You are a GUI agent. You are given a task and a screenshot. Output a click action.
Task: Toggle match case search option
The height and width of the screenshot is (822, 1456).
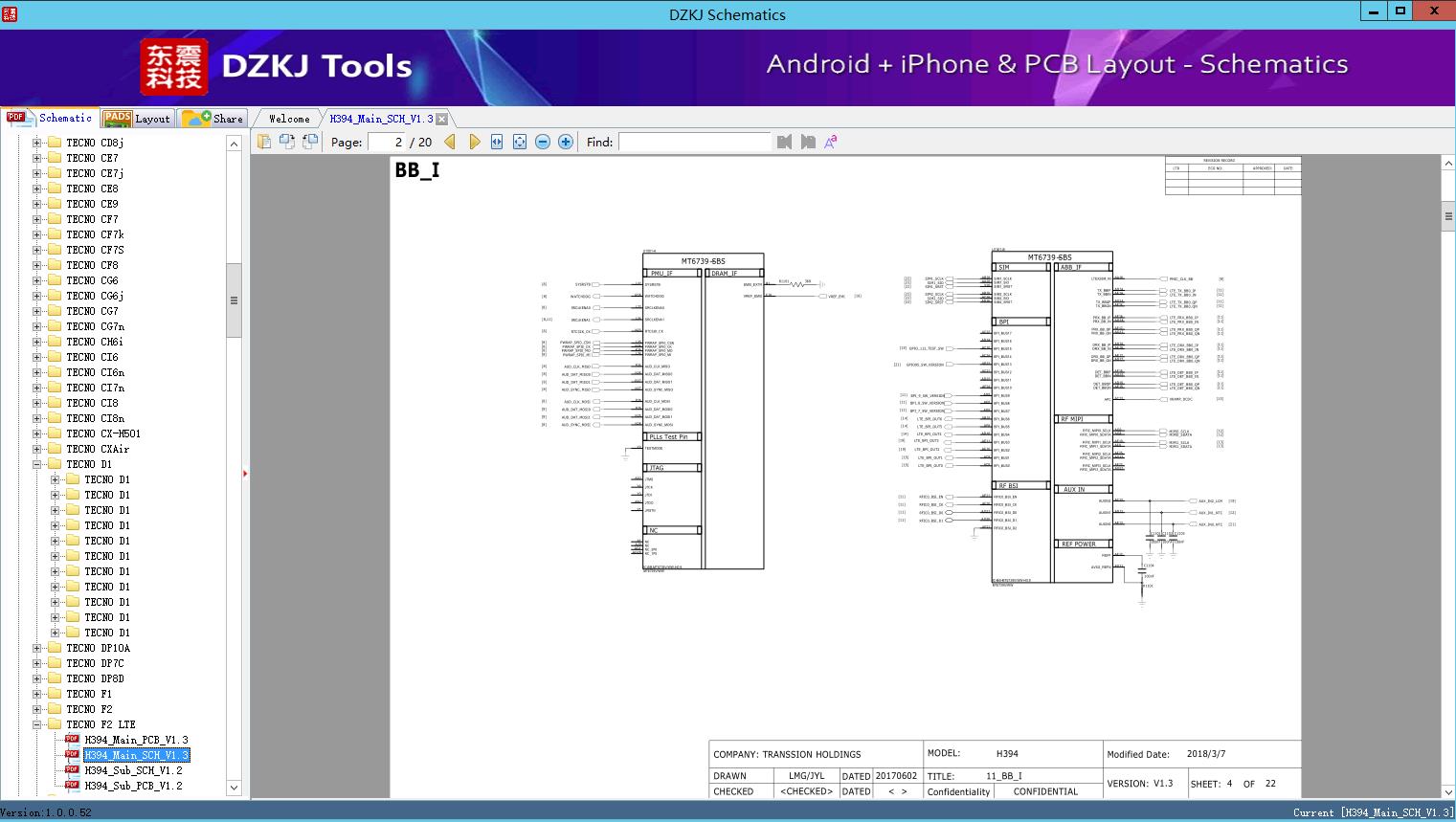coord(831,142)
